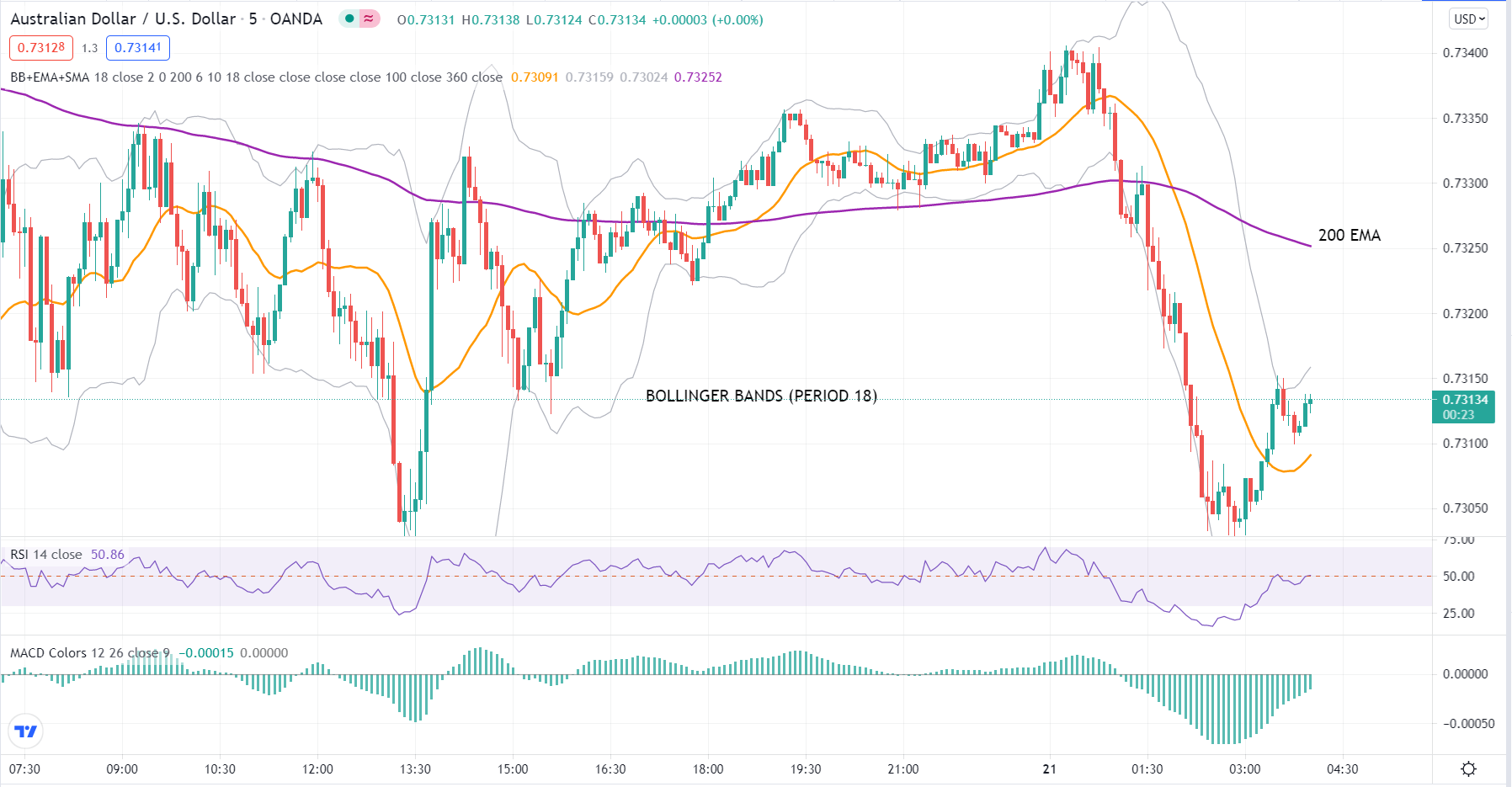Click the 13:30 time axis label

click(415, 769)
